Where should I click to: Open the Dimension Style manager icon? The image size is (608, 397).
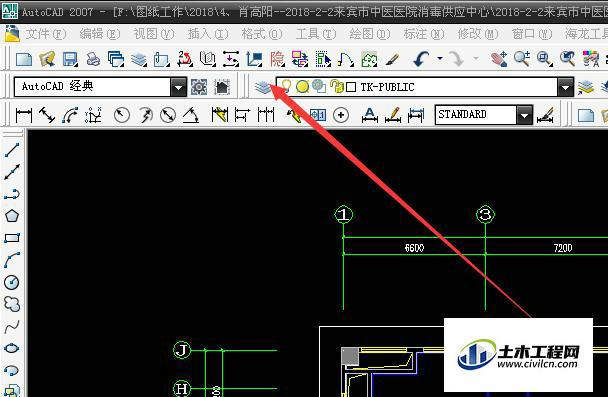[545, 115]
